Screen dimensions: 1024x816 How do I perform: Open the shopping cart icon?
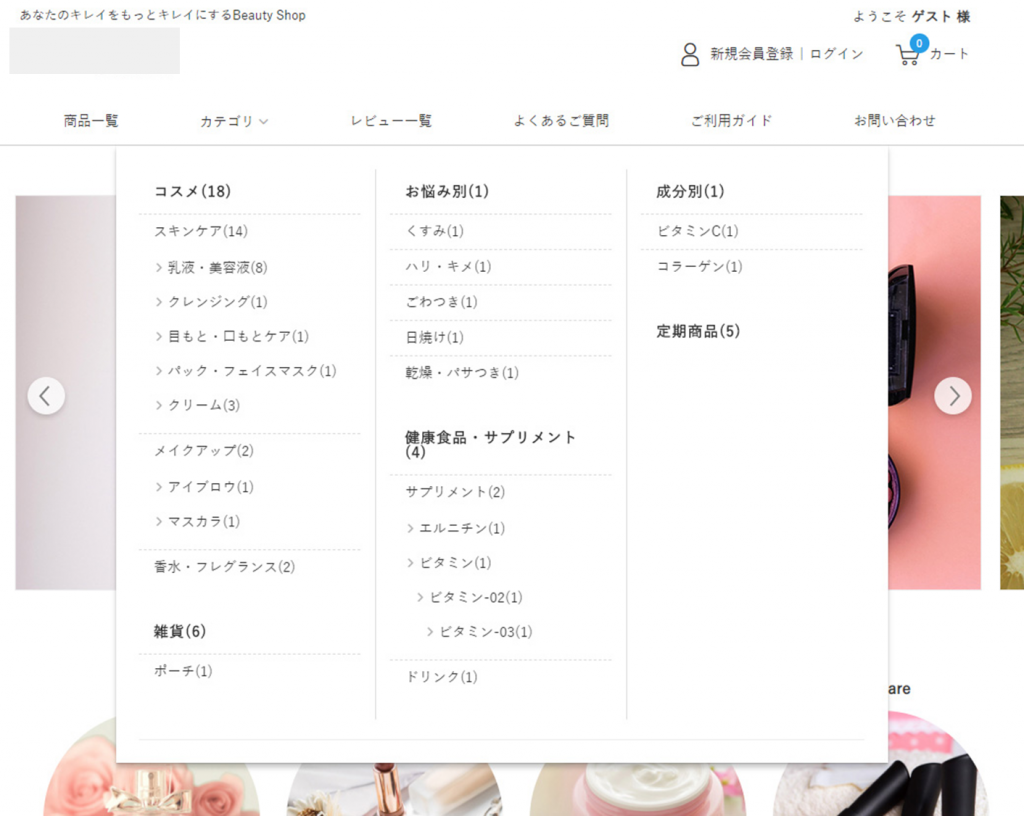(908, 55)
